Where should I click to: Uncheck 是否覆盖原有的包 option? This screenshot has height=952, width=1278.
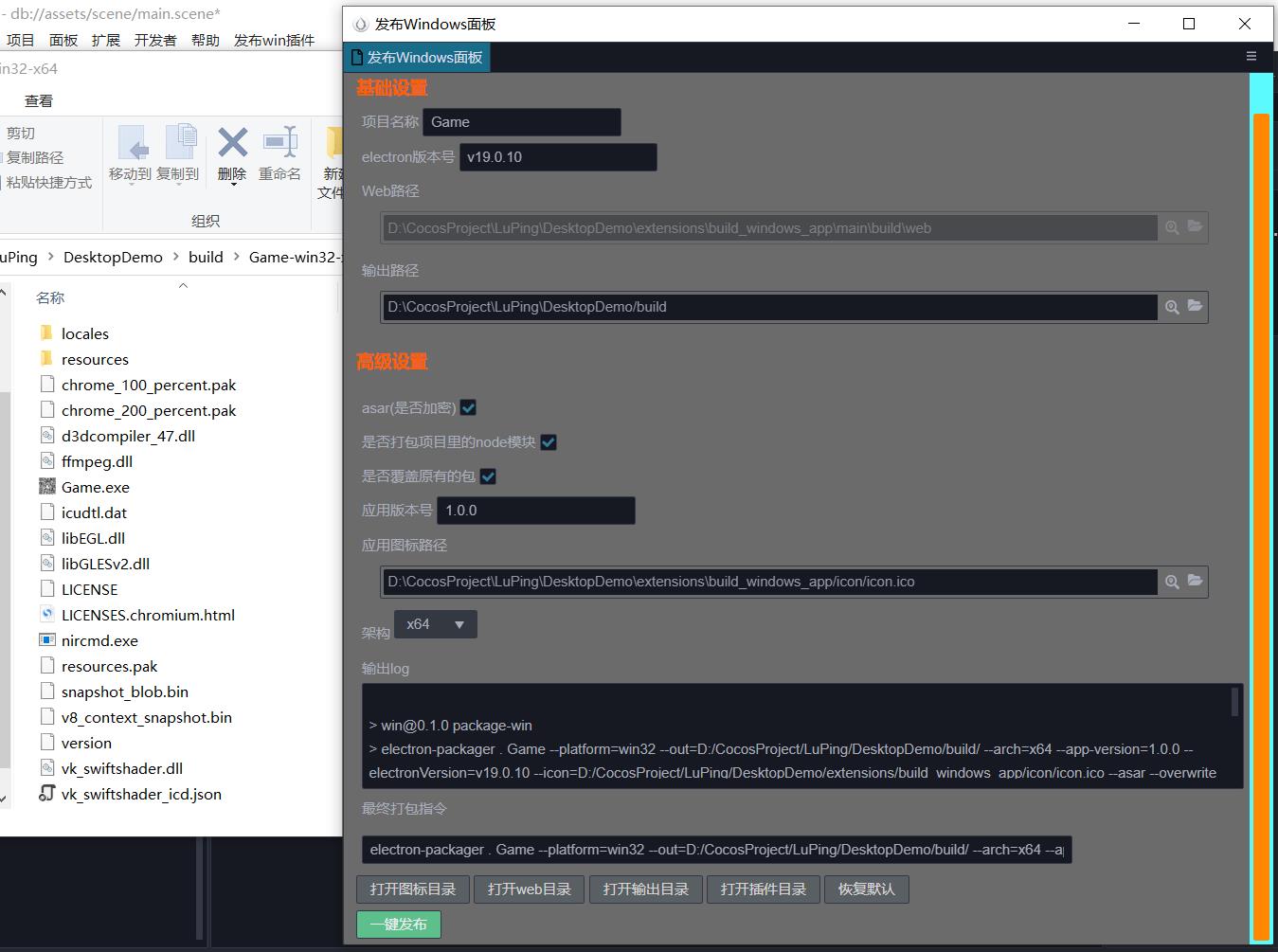[487, 476]
